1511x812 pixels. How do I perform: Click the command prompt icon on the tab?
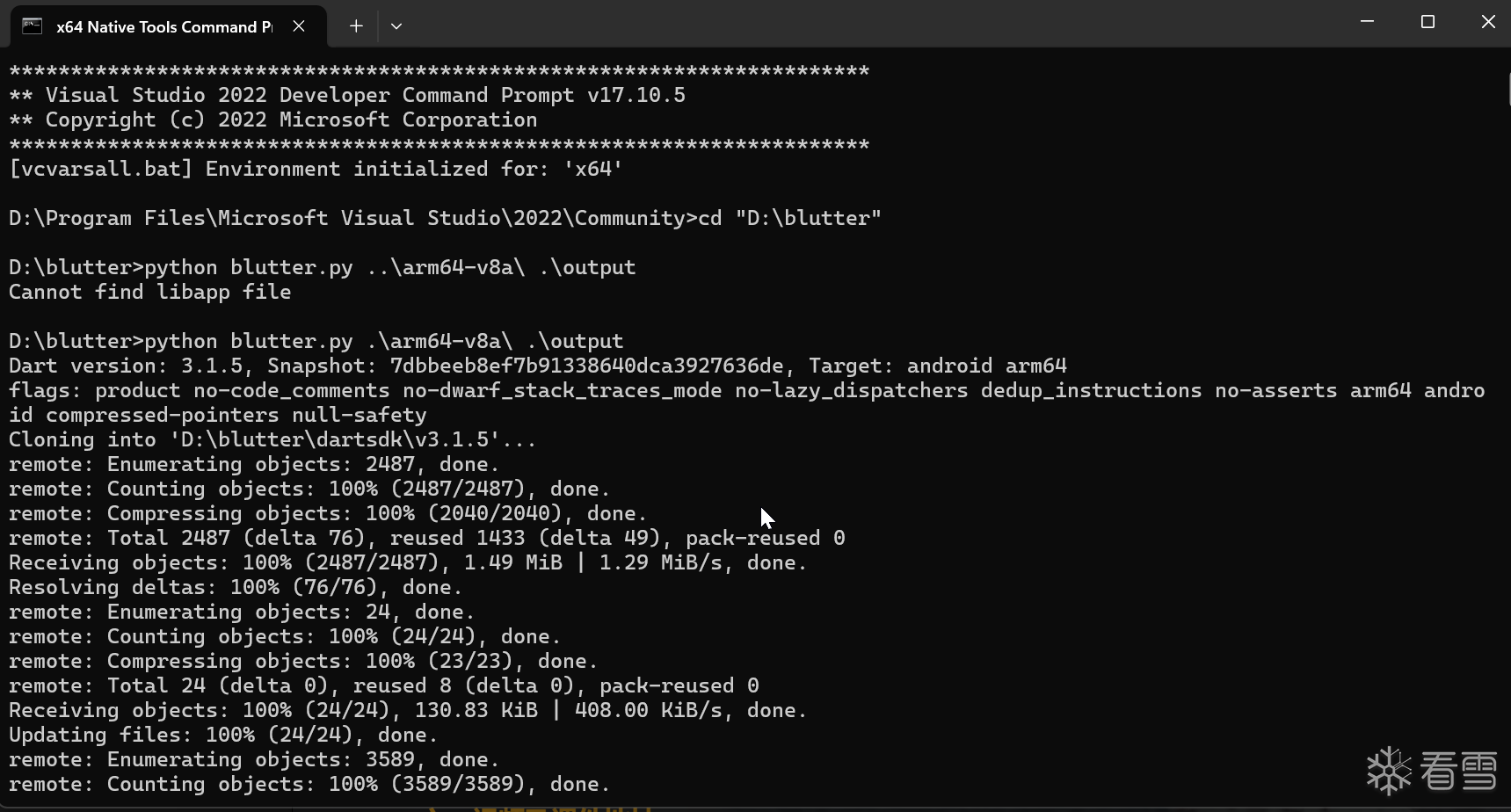(x=33, y=26)
